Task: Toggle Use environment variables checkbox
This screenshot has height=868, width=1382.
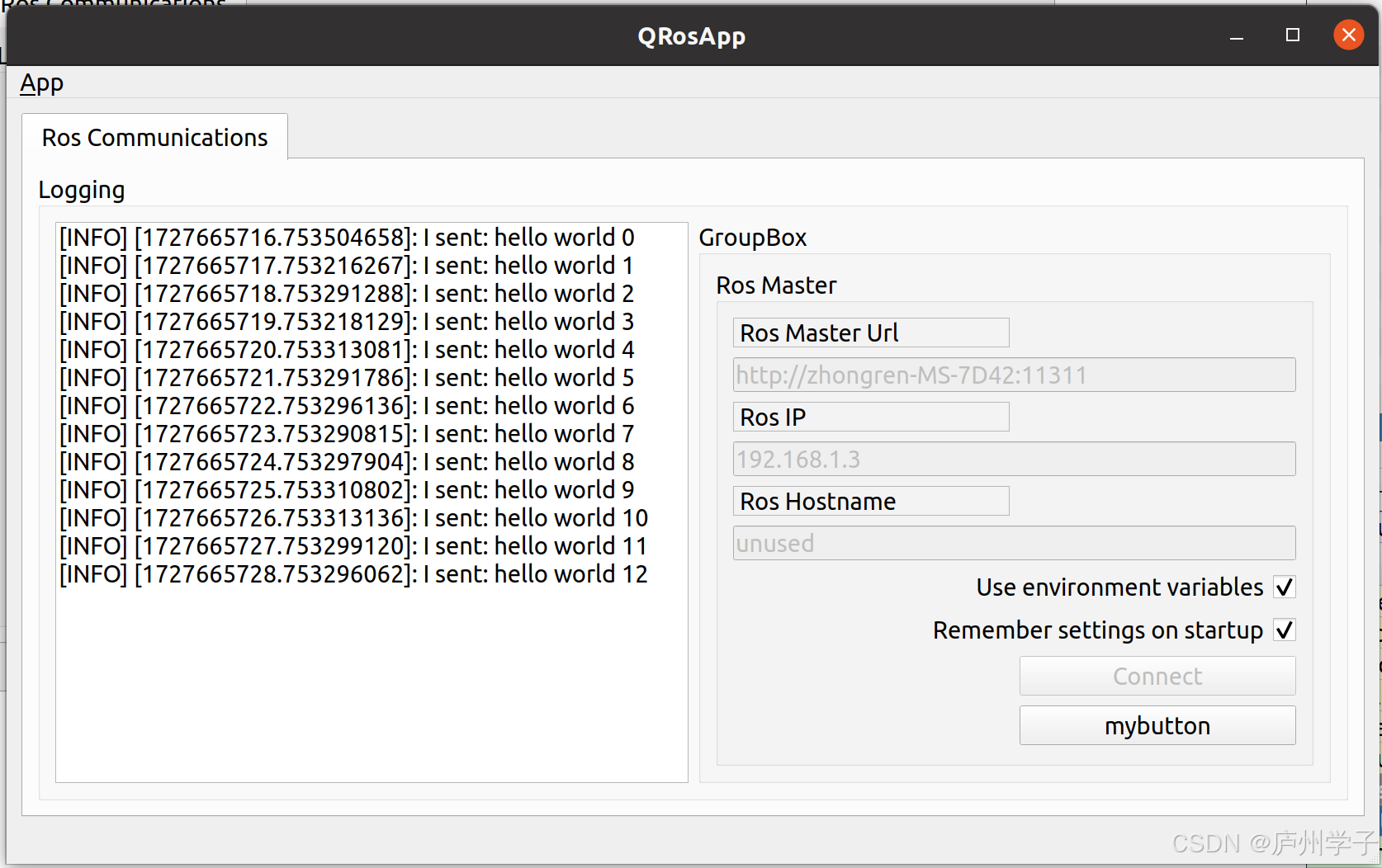Action: 1285,587
